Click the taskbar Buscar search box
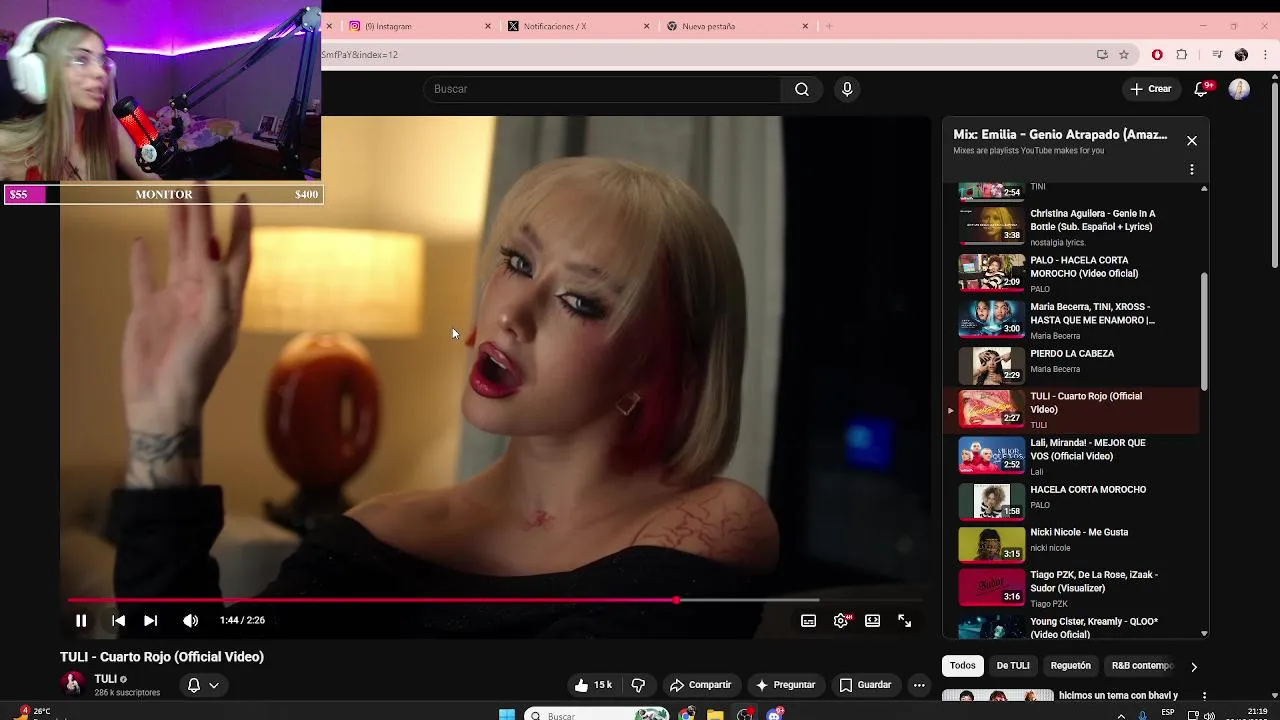 coord(596,714)
